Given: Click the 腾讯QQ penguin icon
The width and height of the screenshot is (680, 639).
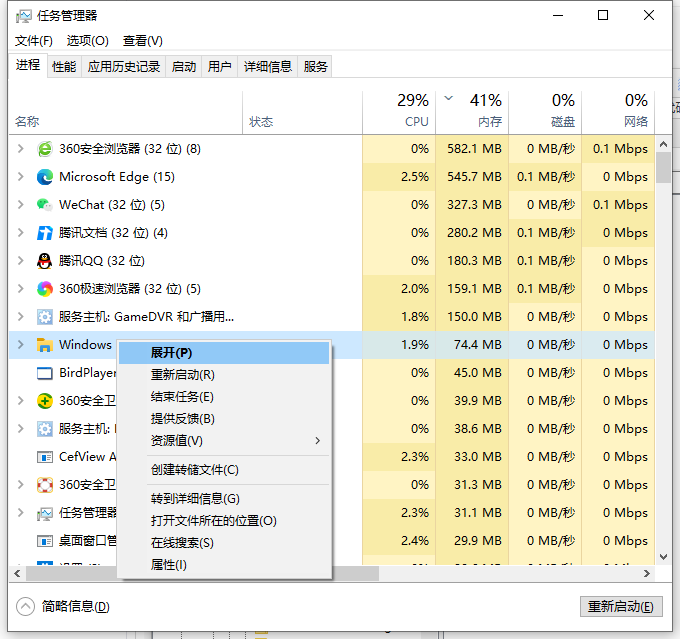Looking at the screenshot, I should [x=44, y=261].
